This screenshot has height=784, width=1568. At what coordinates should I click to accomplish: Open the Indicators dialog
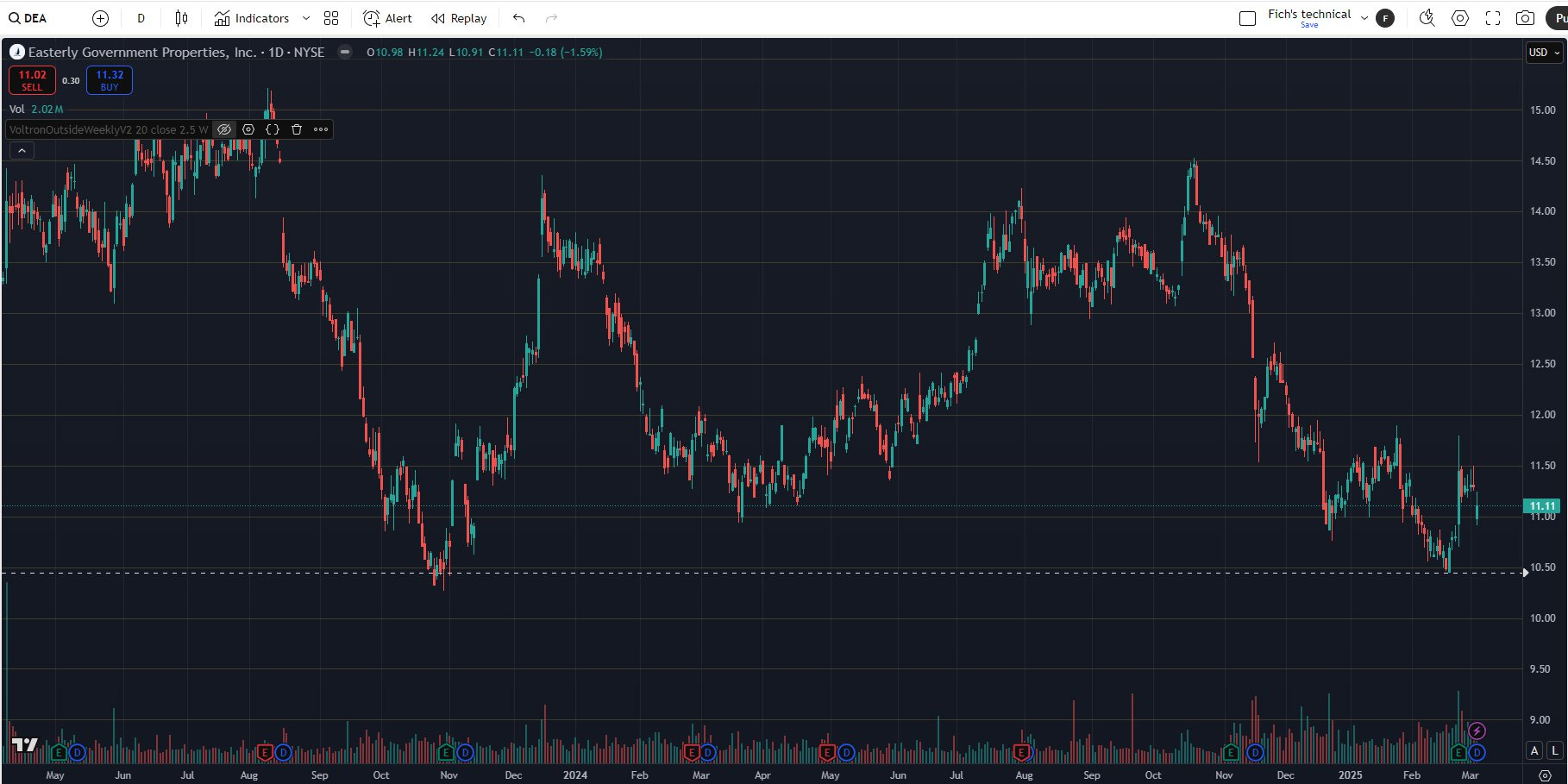pos(252,18)
